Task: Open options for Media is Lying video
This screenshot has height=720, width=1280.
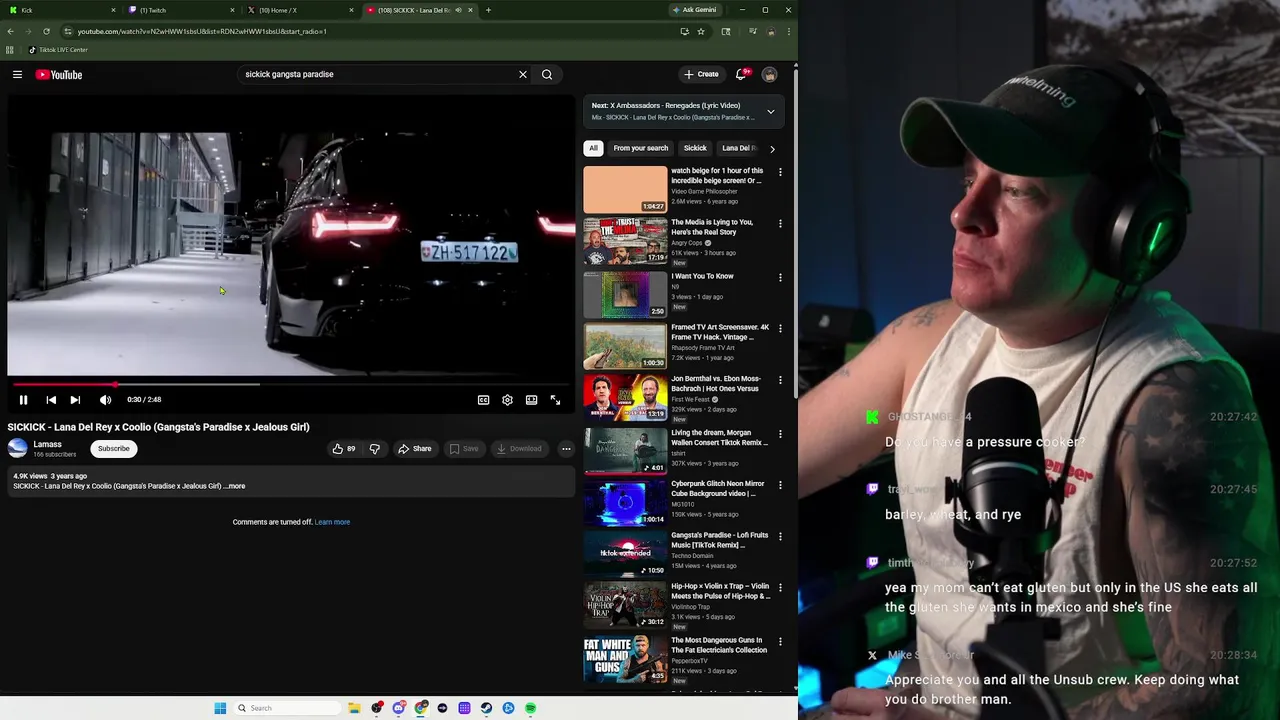Action: click(x=780, y=223)
